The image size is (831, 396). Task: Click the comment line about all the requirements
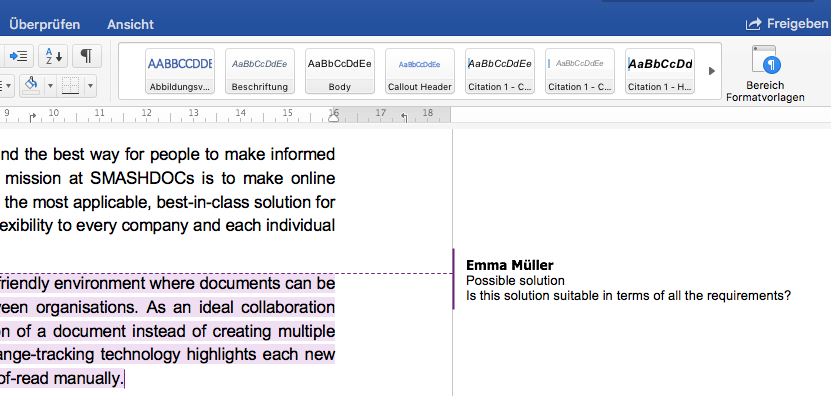[629, 296]
